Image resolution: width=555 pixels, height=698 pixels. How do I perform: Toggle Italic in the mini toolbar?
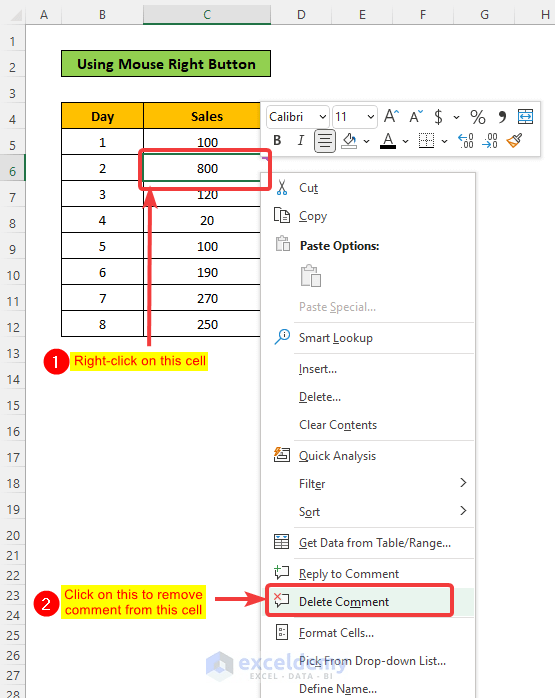(x=301, y=141)
